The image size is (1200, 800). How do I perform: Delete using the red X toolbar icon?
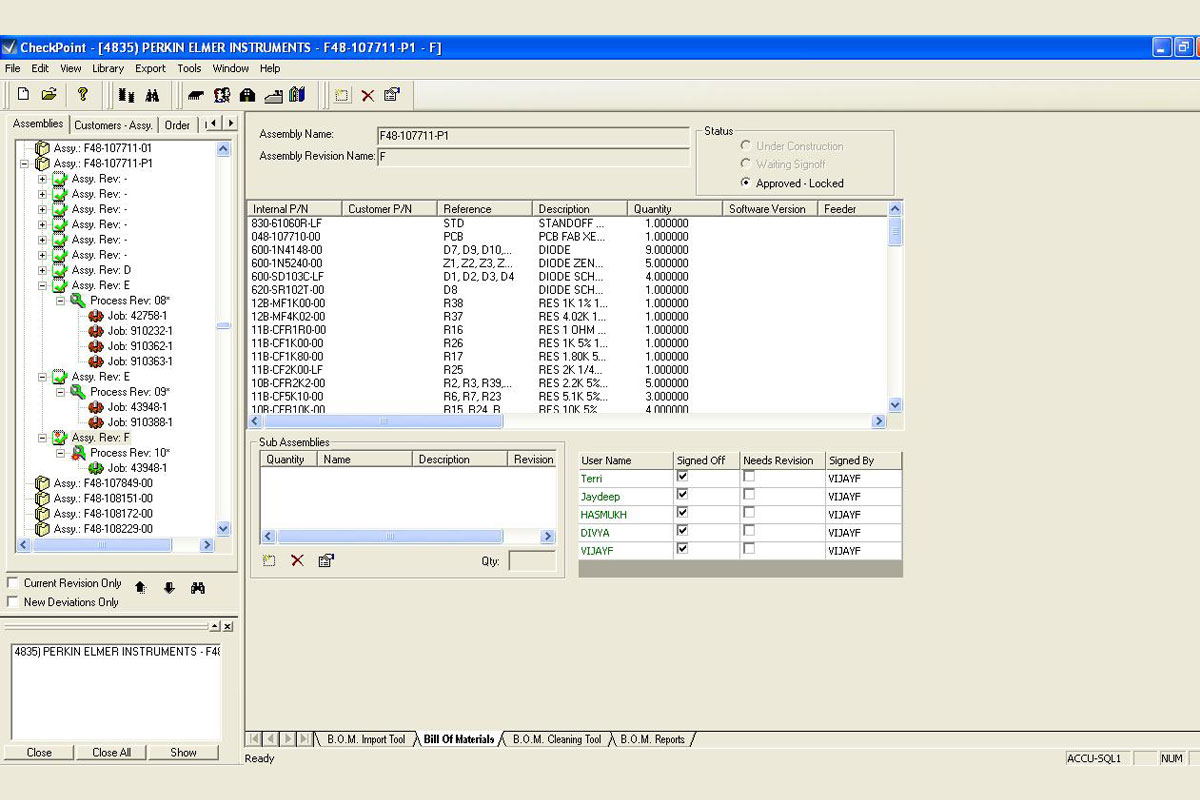point(366,95)
